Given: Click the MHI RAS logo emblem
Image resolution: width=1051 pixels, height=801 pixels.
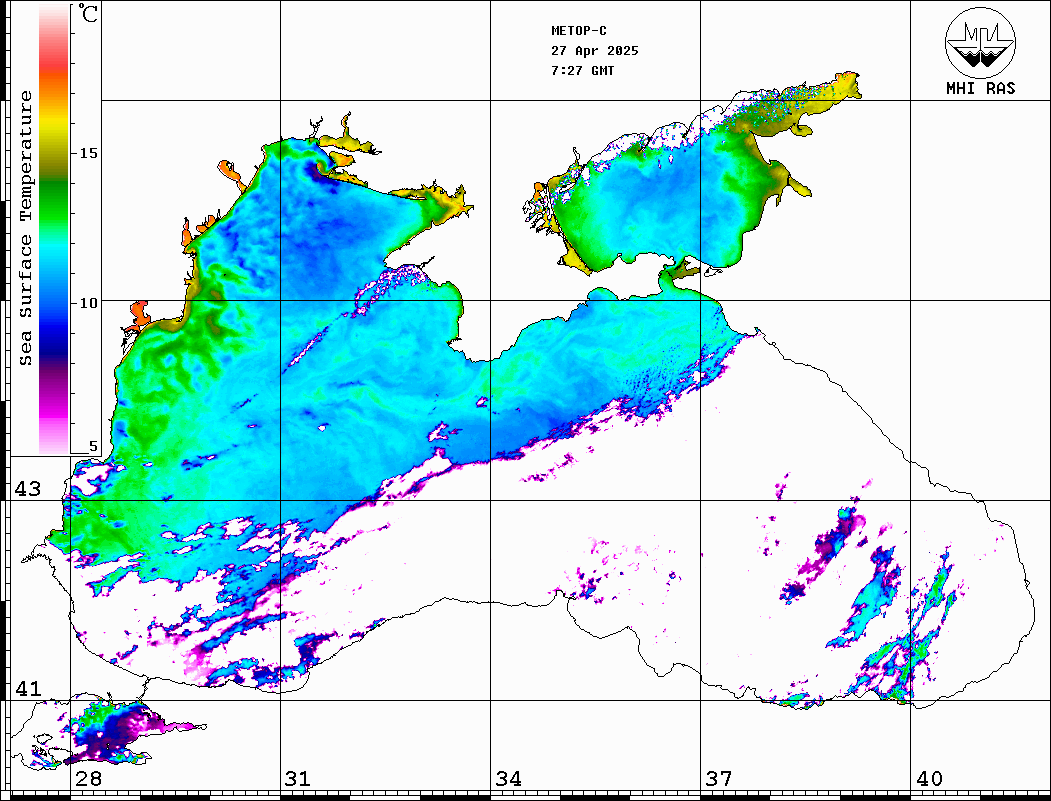Looking at the screenshot, I should [x=981, y=42].
